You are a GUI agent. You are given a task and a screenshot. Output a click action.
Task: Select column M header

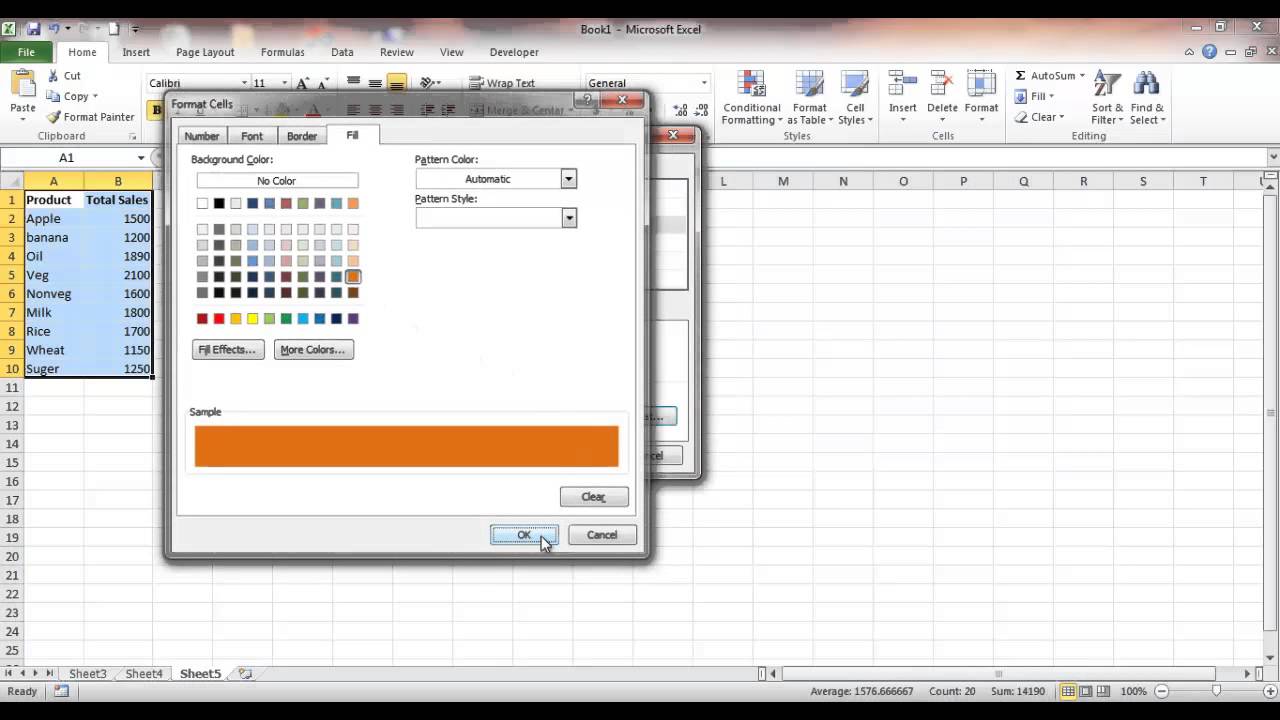click(x=783, y=181)
